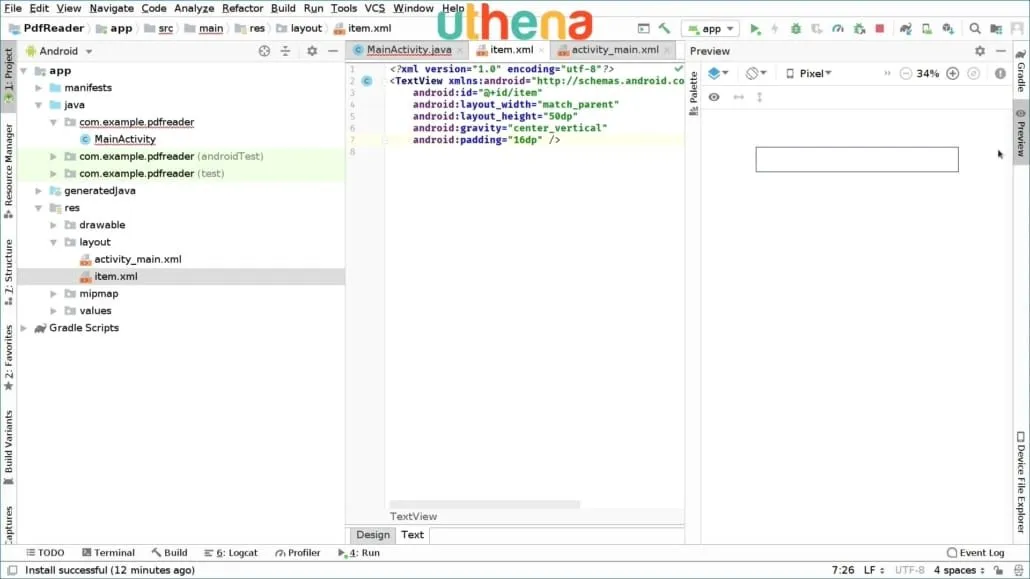Viewport: 1030px width, 579px height.
Task: Open the app run configuration dropdown
Action: pyautogui.click(x=711, y=29)
